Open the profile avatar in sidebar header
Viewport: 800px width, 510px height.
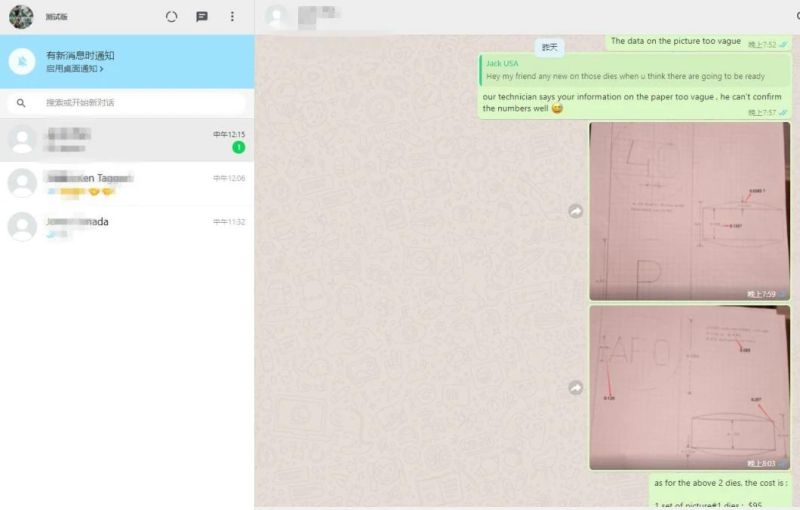click(21, 16)
